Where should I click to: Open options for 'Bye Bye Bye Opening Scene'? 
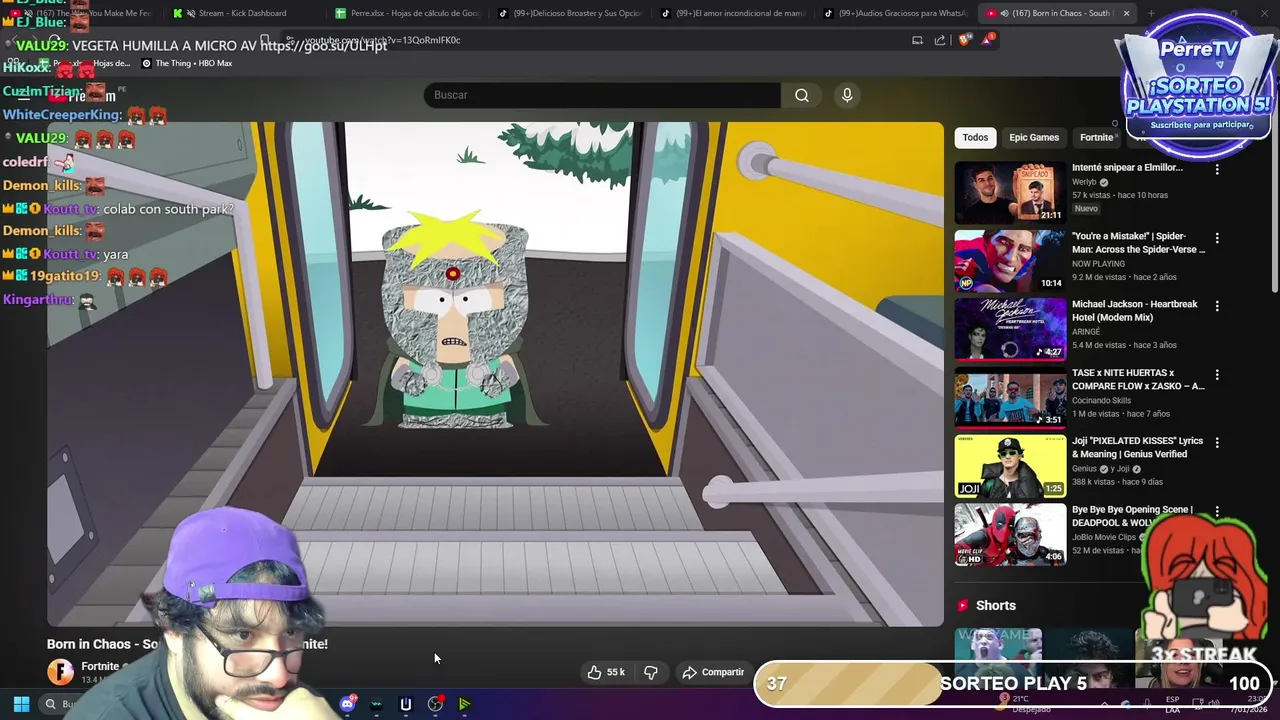point(1217,512)
